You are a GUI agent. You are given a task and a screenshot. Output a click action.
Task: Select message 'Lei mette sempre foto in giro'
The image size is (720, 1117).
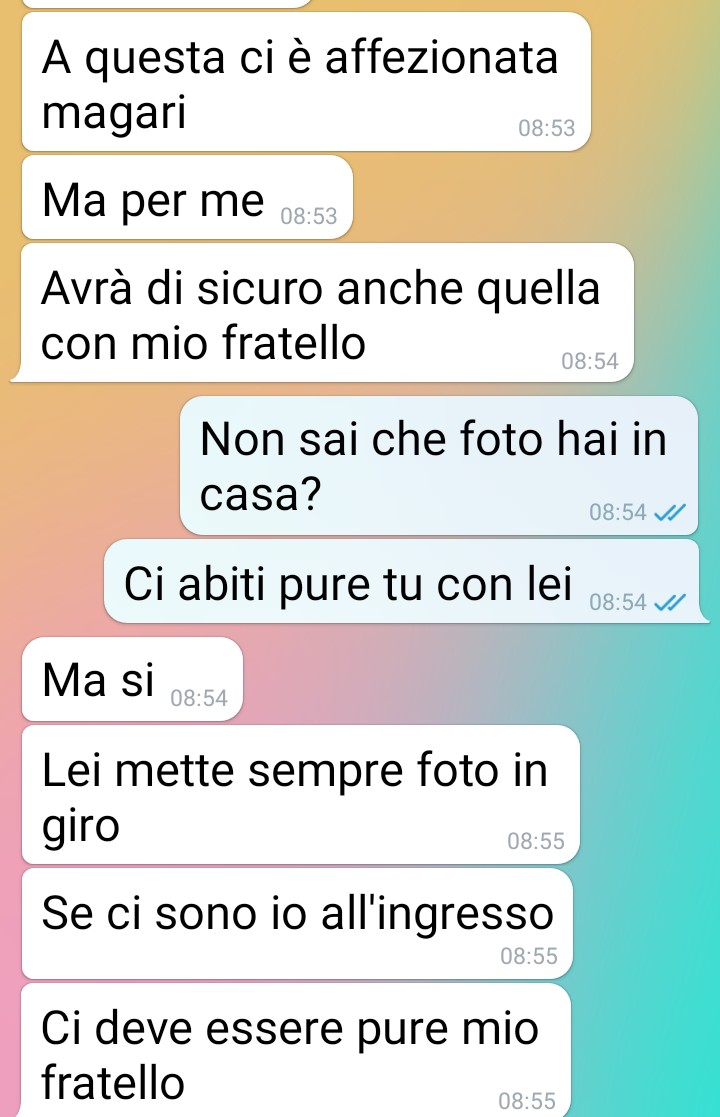301,795
